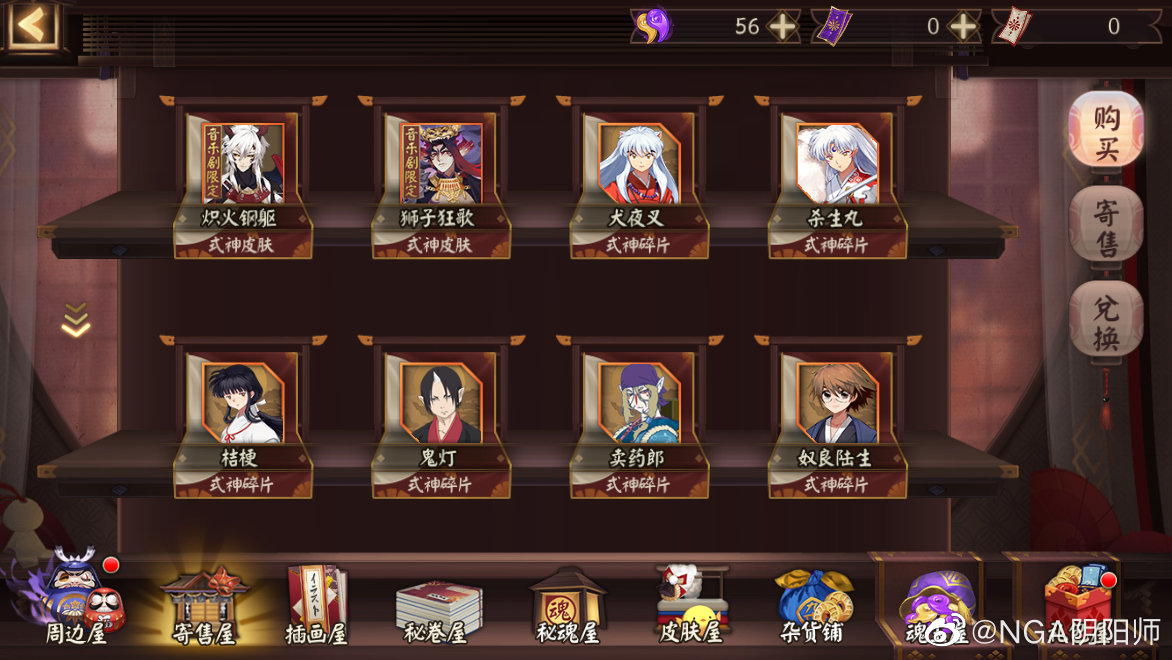Image resolution: width=1172 pixels, height=660 pixels.
Task: Go back with the top-left arrow
Action: (x=31, y=25)
